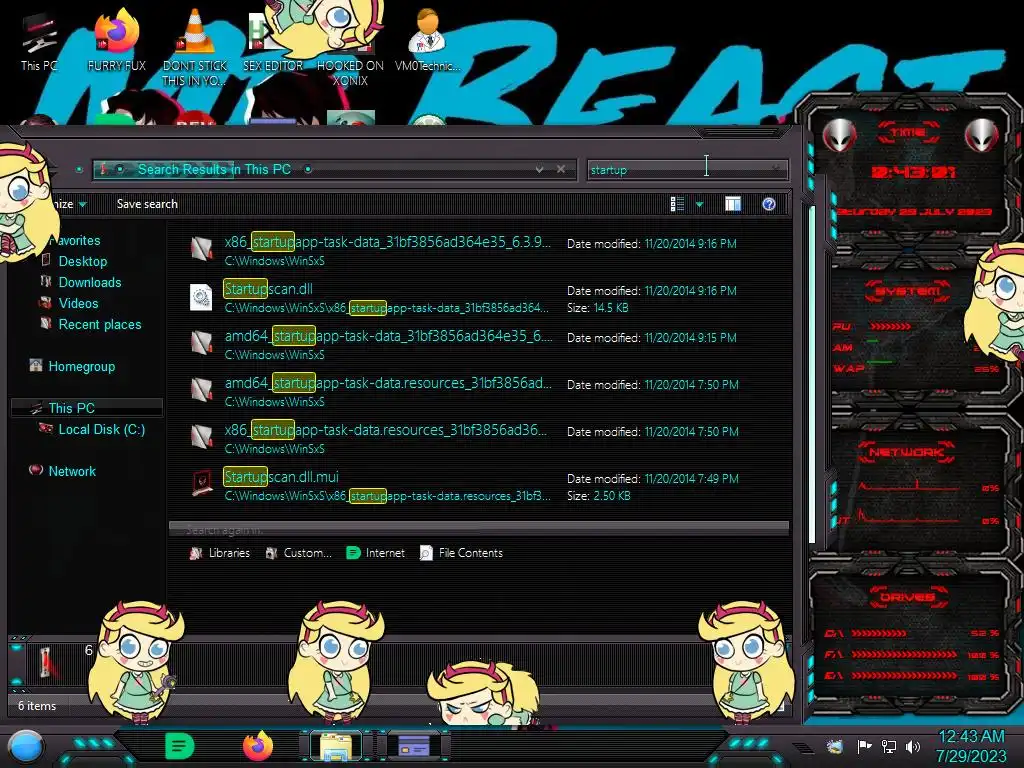This screenshot has height=768, width=1024.
Task: Click the Downloads folder icon in sidebar
Action: [x=46, y=281]
